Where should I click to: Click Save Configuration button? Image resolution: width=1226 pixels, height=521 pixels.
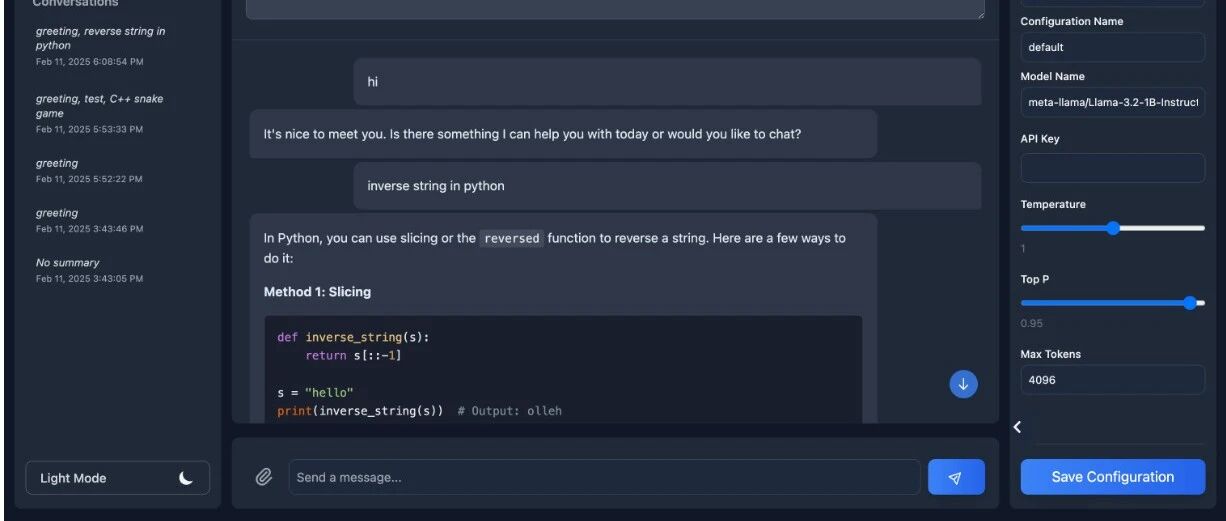click(x=1112, y=477)
